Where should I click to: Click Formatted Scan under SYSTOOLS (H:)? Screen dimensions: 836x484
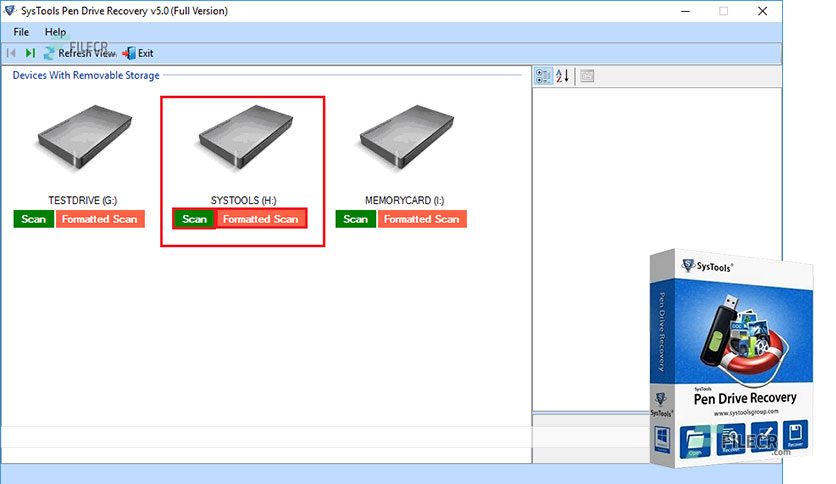(261, 219)
